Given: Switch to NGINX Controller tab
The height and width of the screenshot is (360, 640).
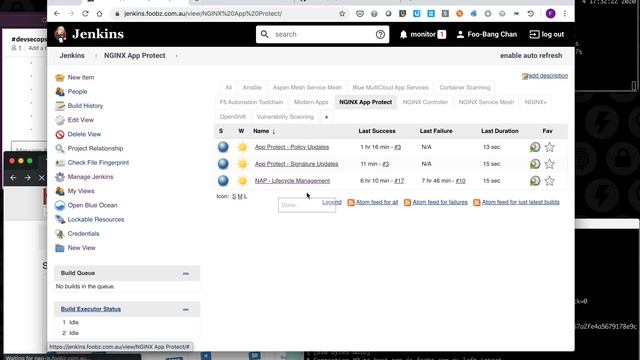Looking at the screenshot, I should [425, 102].
